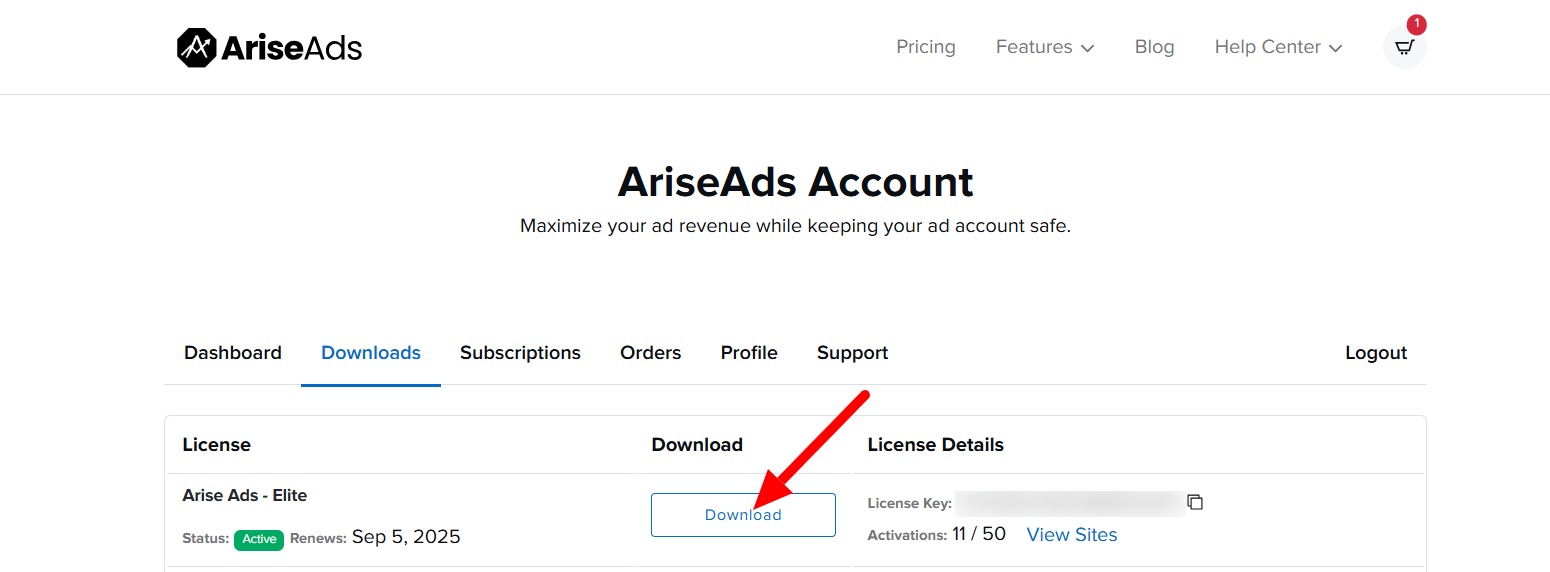Select the Downloads tab

pos(371,353)
